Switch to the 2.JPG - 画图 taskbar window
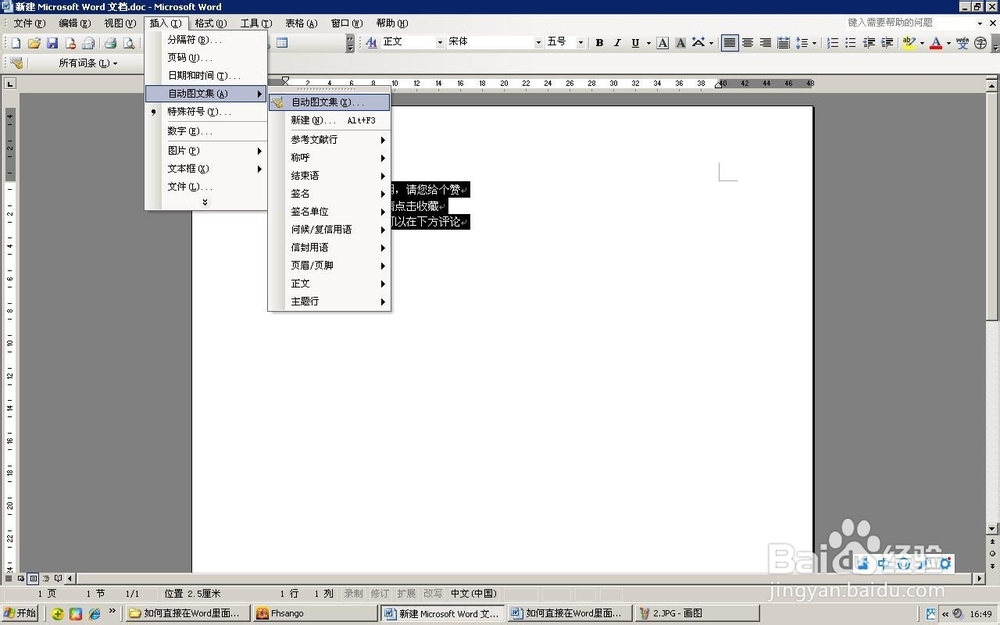1000x625 pixels. [x=696, y=613]
